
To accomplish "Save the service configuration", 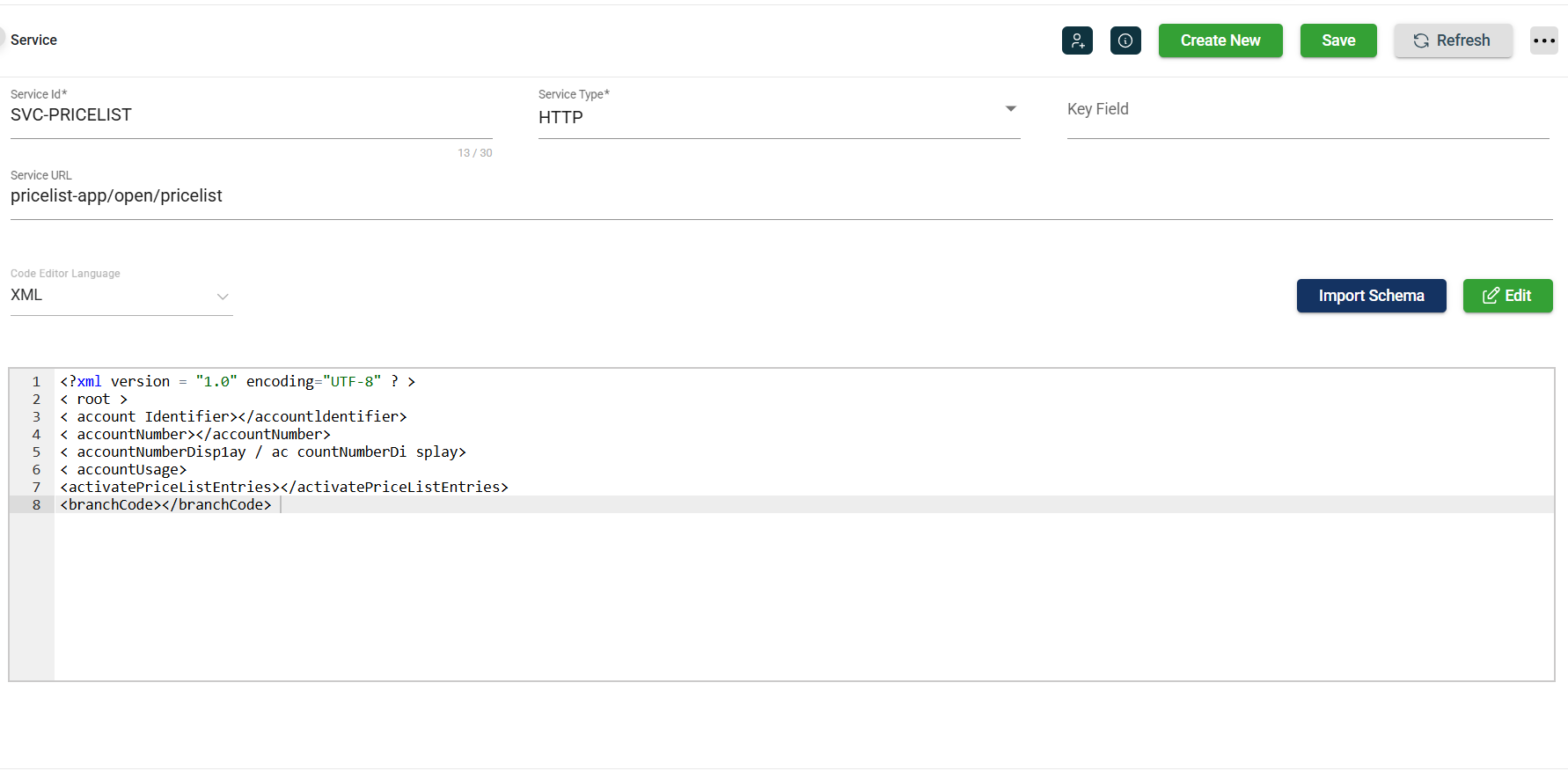I will coord(1337,40).
